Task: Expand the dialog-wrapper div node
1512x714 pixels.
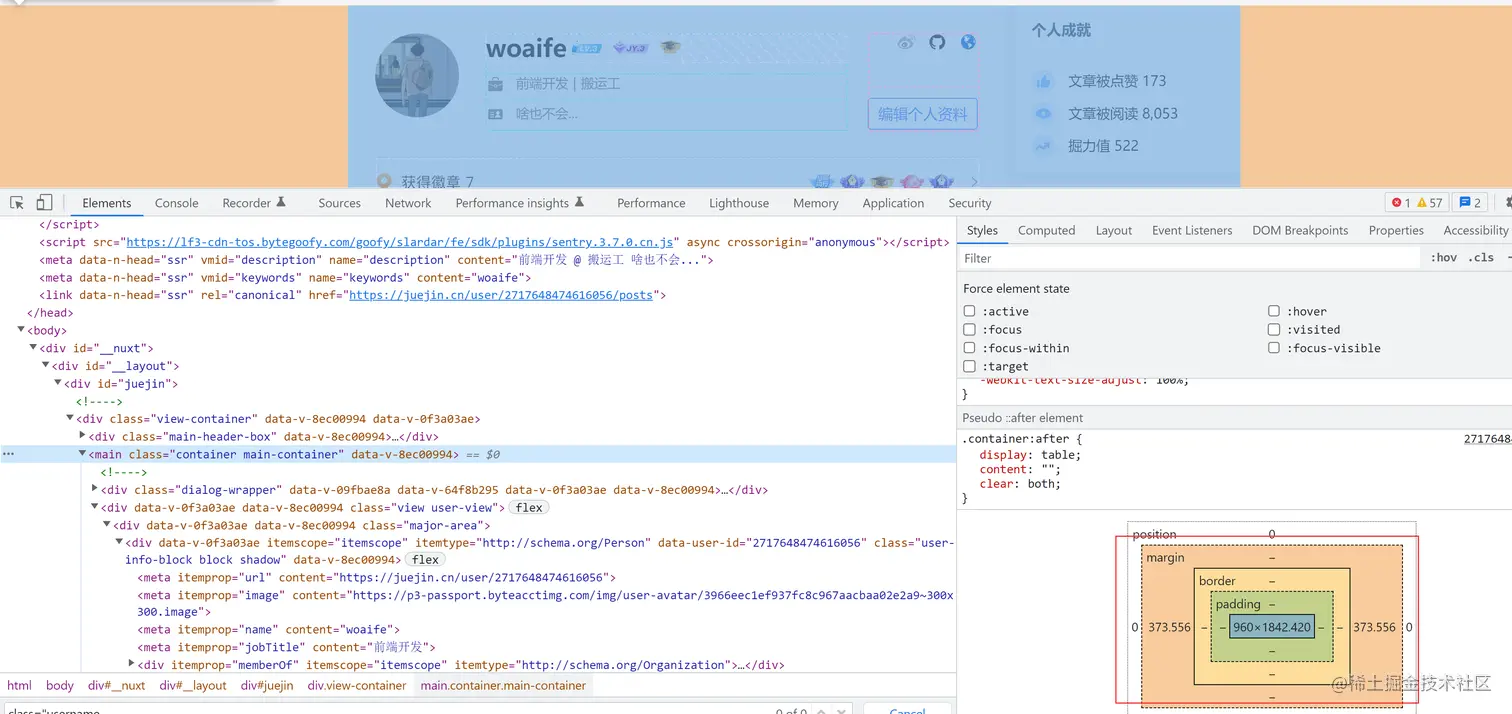Action: tap(94, 489)
